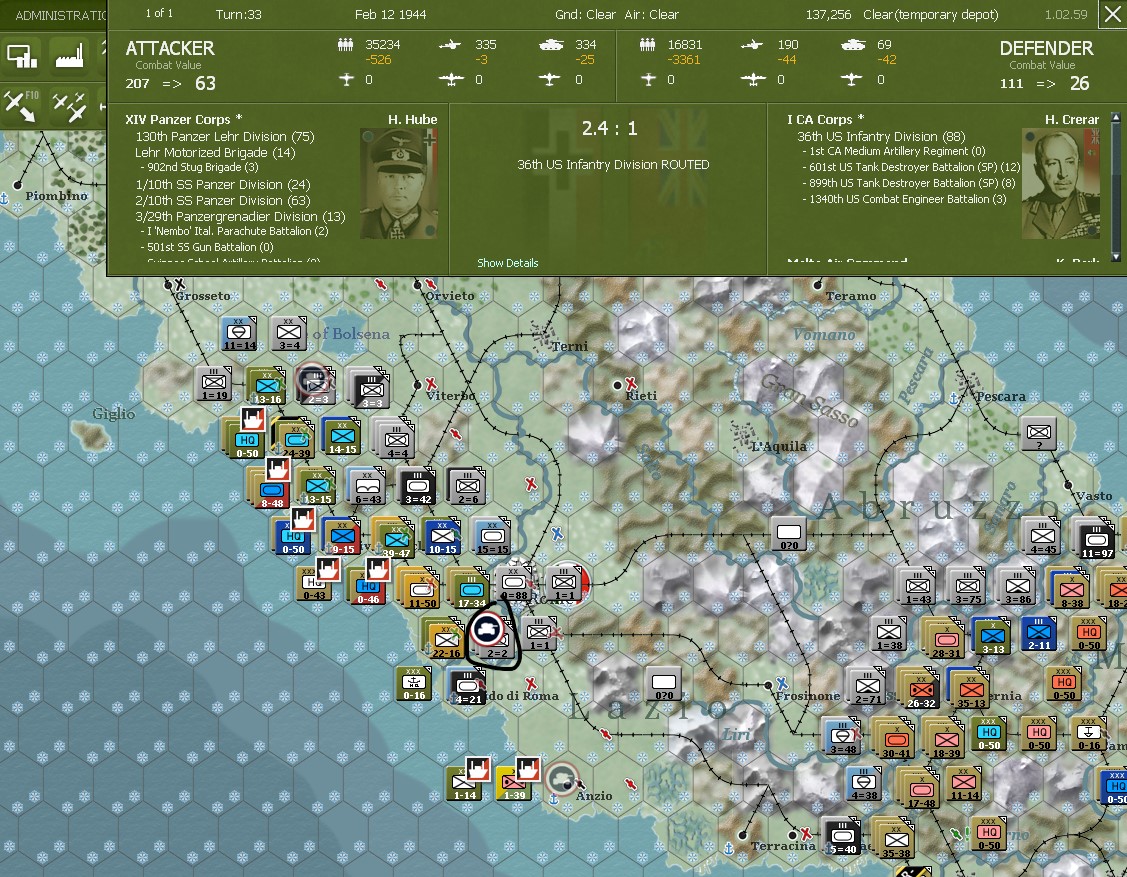The image size is (1127, 877).
Task: Select the 26-32 unit counter
Action: tap(921, 691)
